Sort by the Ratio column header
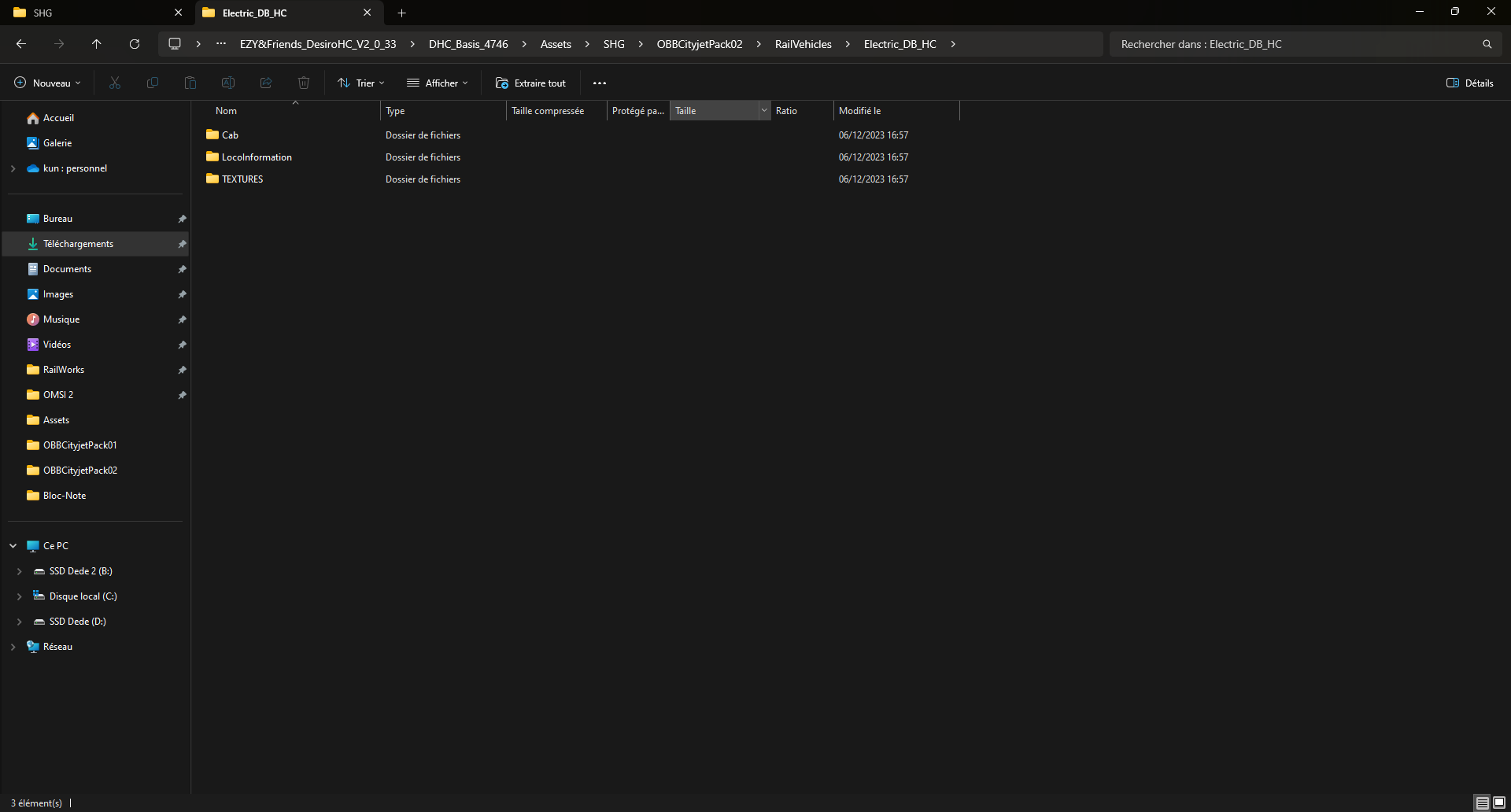The image size is (1511, 812). (802, 111)
